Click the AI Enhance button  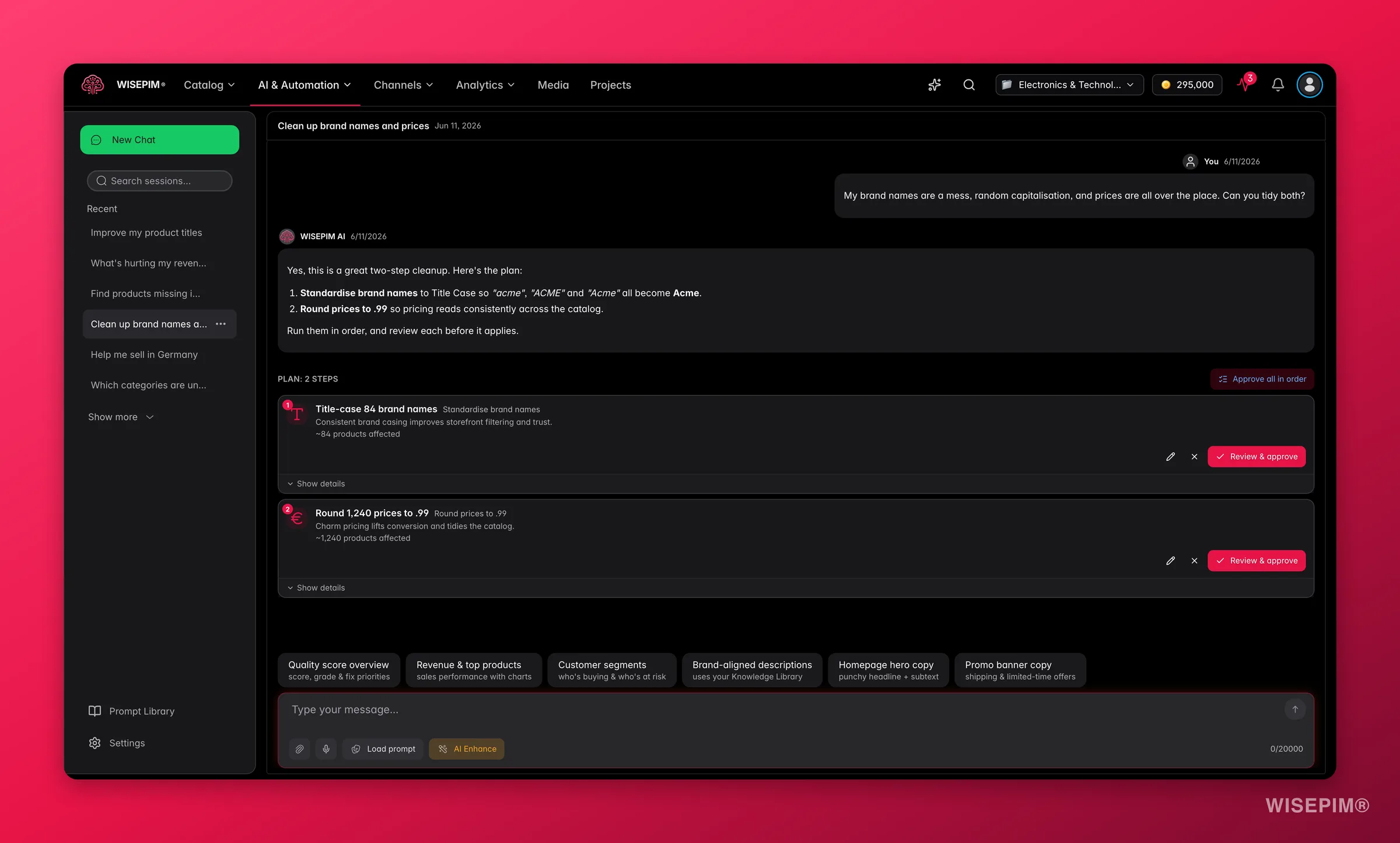pyautogui.click(x=467, y=749)
